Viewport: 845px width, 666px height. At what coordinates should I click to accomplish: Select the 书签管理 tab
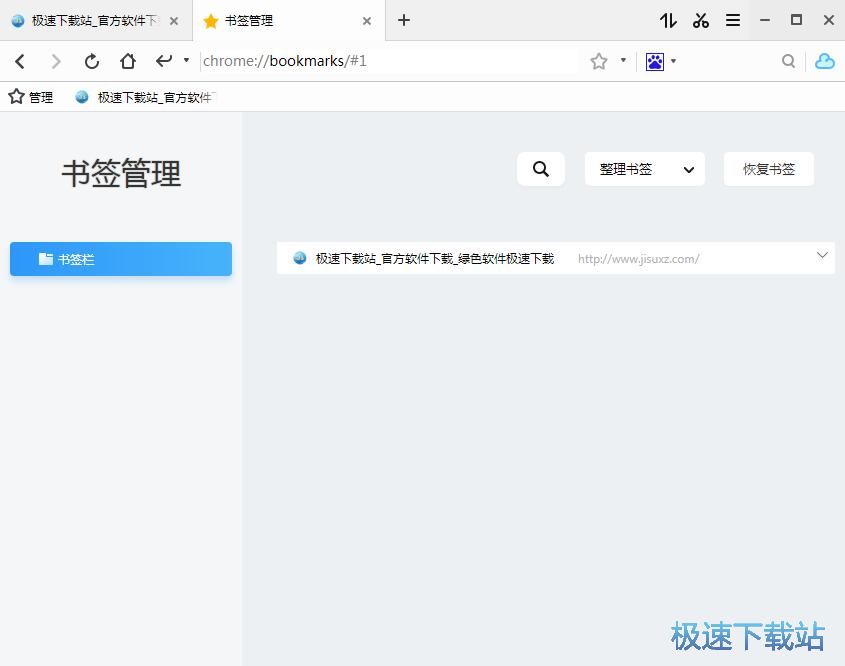[288, 20]
